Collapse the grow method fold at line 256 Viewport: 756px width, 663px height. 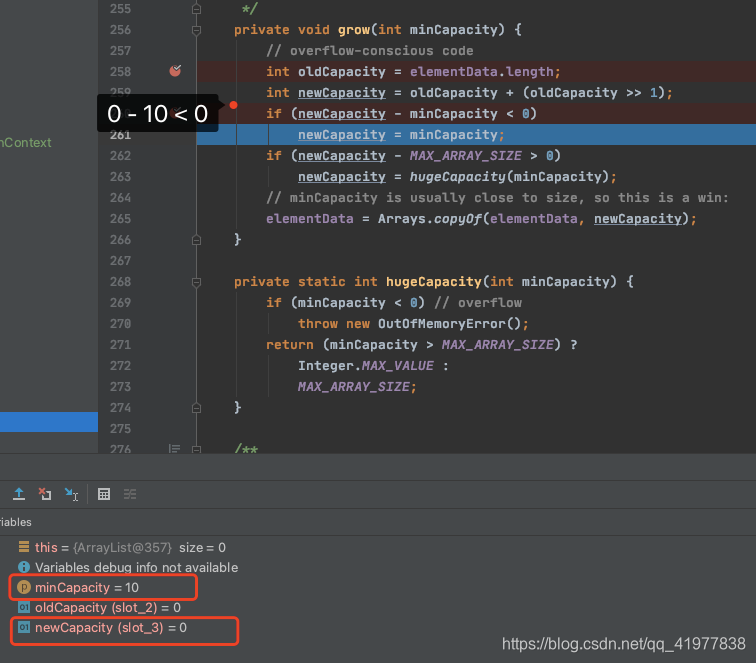pos(196,30)
